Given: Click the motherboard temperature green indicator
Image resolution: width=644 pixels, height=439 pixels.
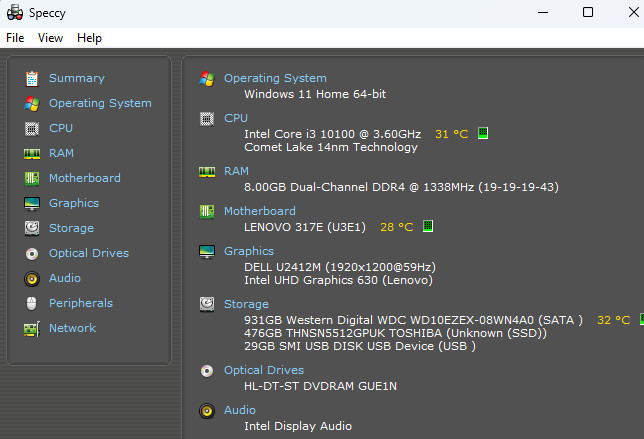Looking at the screenshot, I should 427,227.
